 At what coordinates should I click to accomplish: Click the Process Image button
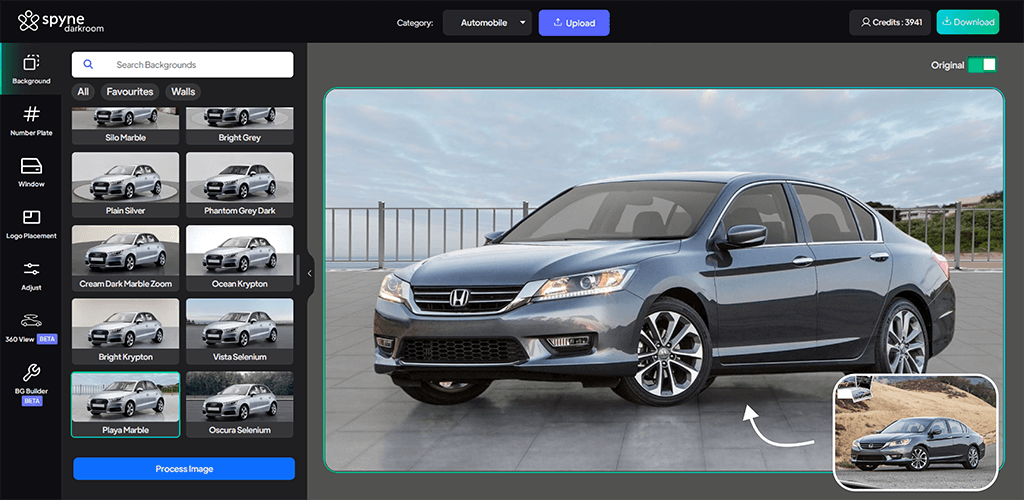pos(184,469)
